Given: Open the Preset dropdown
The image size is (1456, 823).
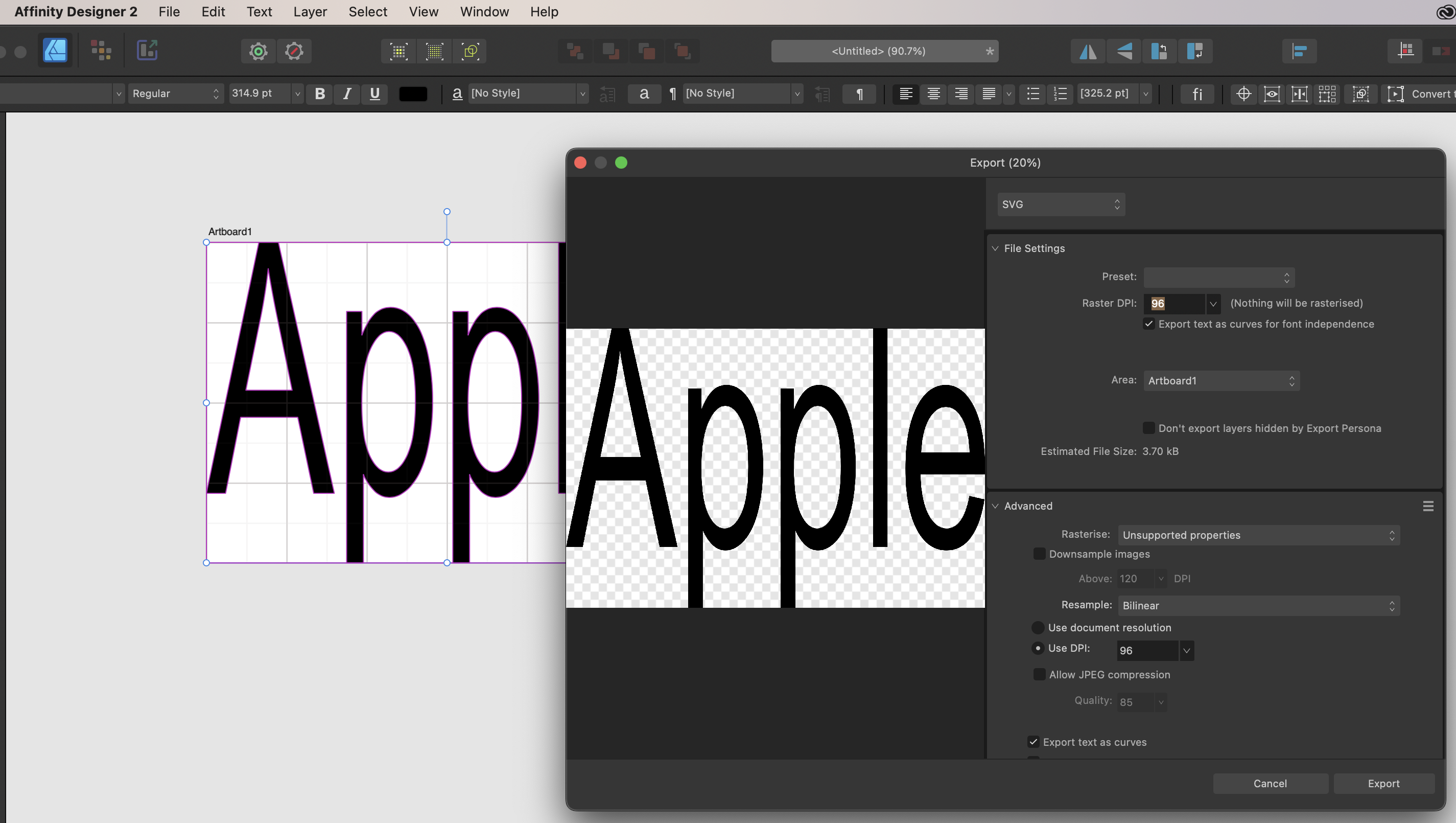Looking at the screenshot, I should click(1219, 277).
